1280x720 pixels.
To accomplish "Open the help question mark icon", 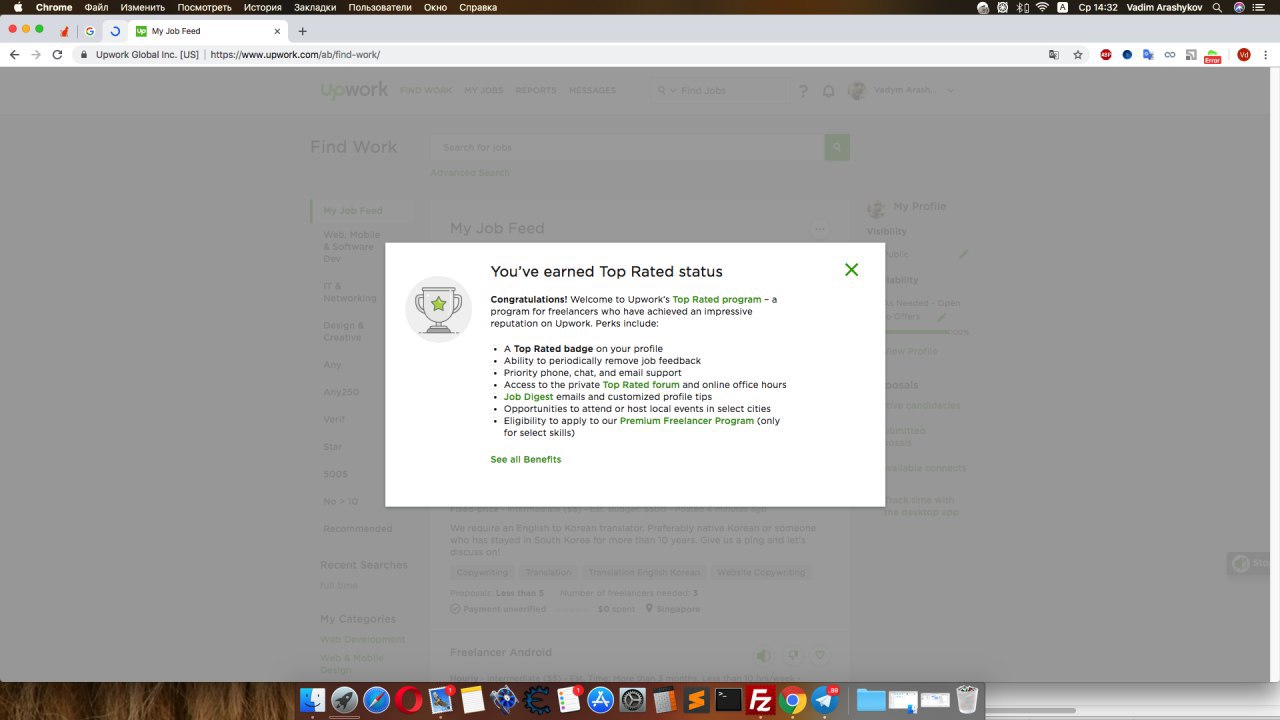I will (x=803, y=91).
